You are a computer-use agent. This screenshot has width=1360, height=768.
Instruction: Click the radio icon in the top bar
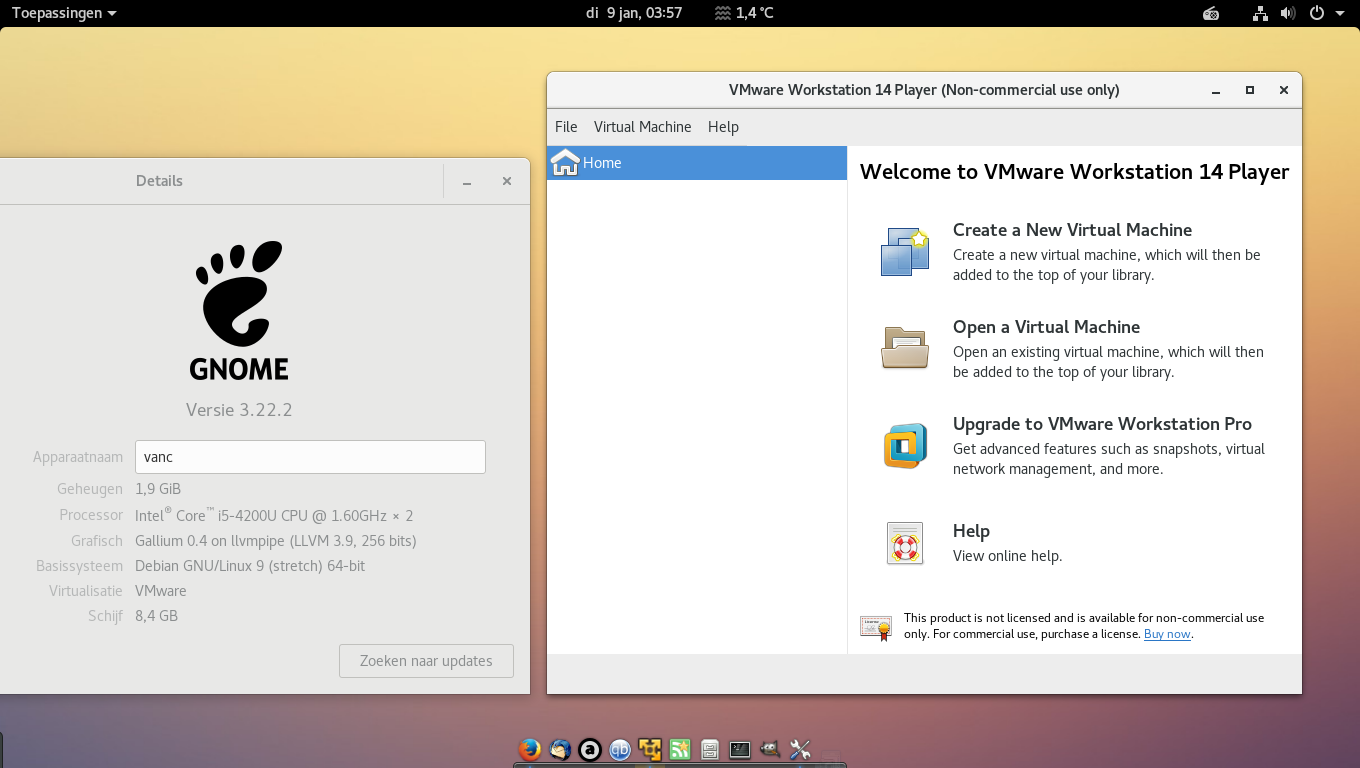pos(1211,13)
